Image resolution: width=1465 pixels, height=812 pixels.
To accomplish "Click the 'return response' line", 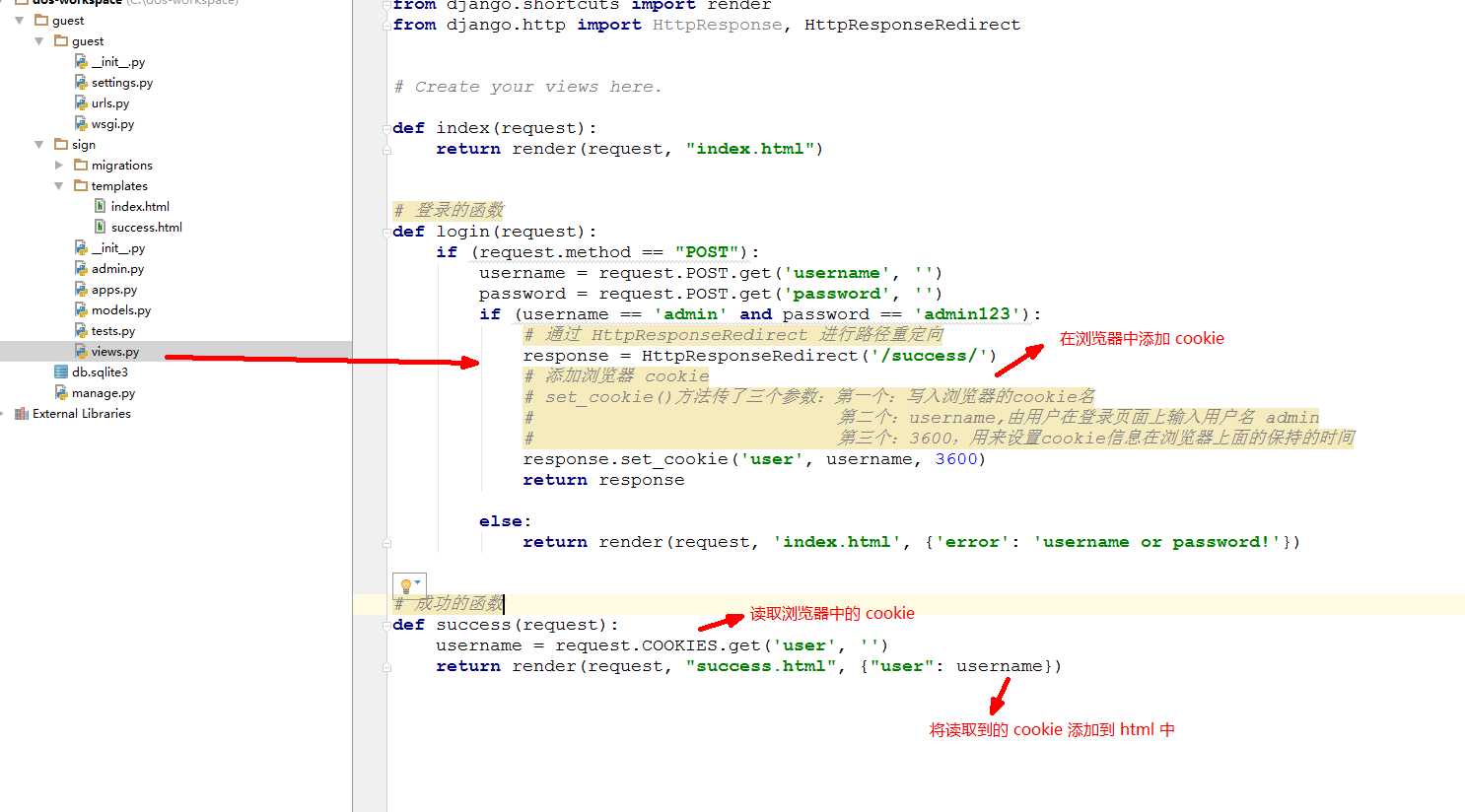I will [x=603, y=480].
